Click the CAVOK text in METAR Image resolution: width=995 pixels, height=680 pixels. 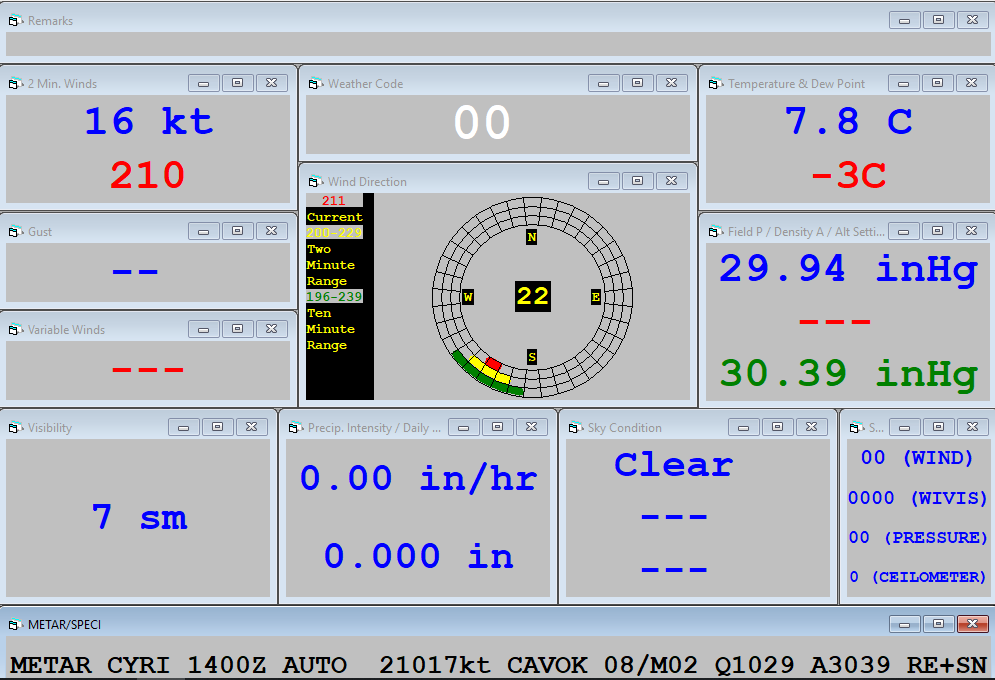547,665
